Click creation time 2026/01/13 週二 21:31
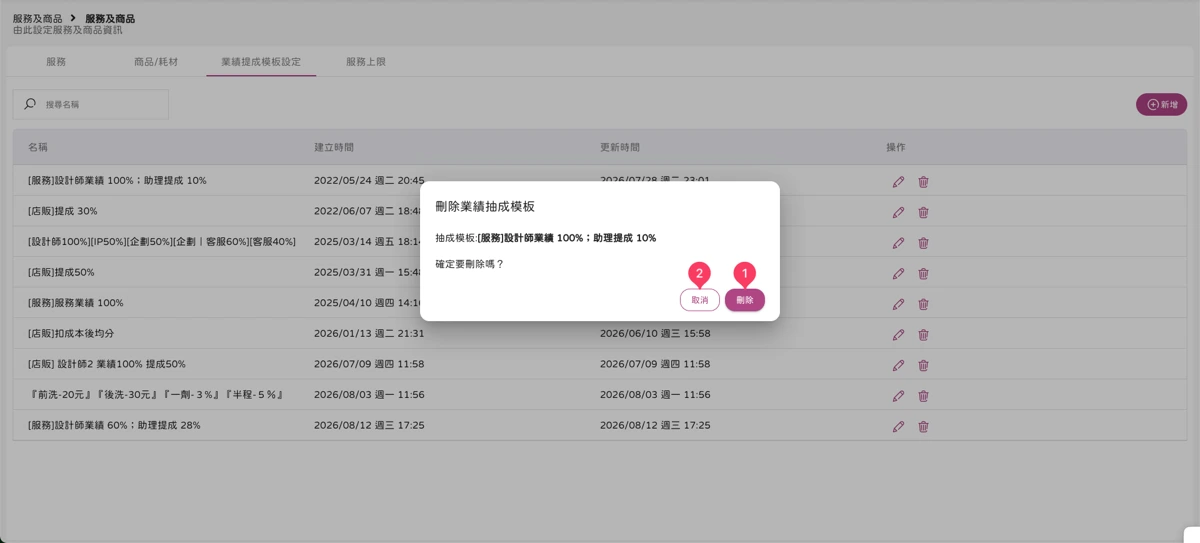 tap(369, 334)
